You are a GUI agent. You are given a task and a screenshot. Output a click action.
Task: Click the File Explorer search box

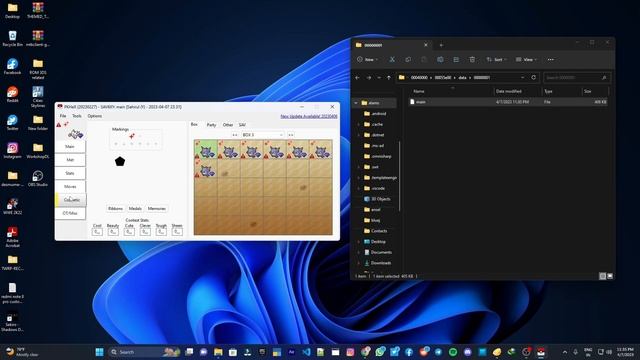click(576, 78)
